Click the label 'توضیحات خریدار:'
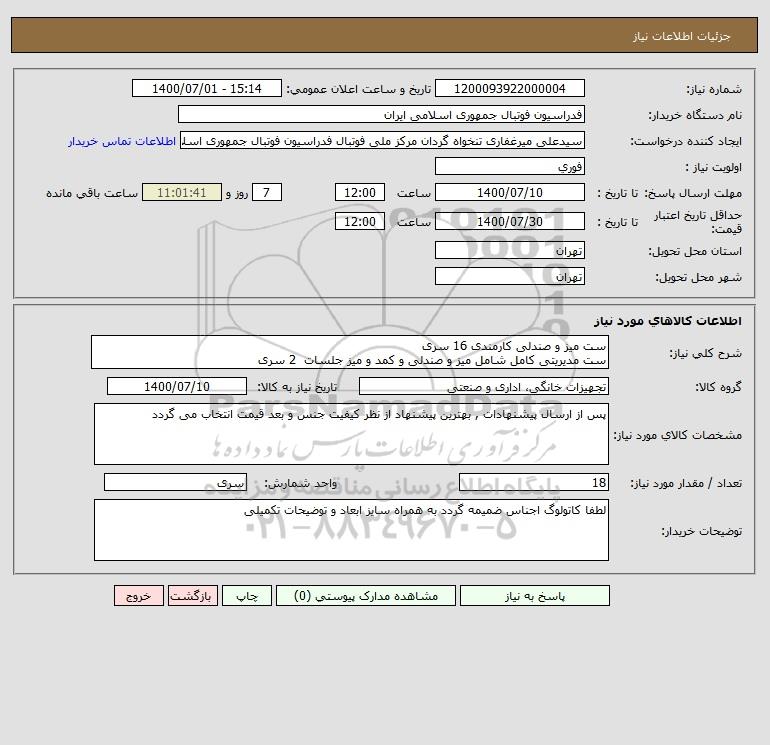 coord(702,531)
